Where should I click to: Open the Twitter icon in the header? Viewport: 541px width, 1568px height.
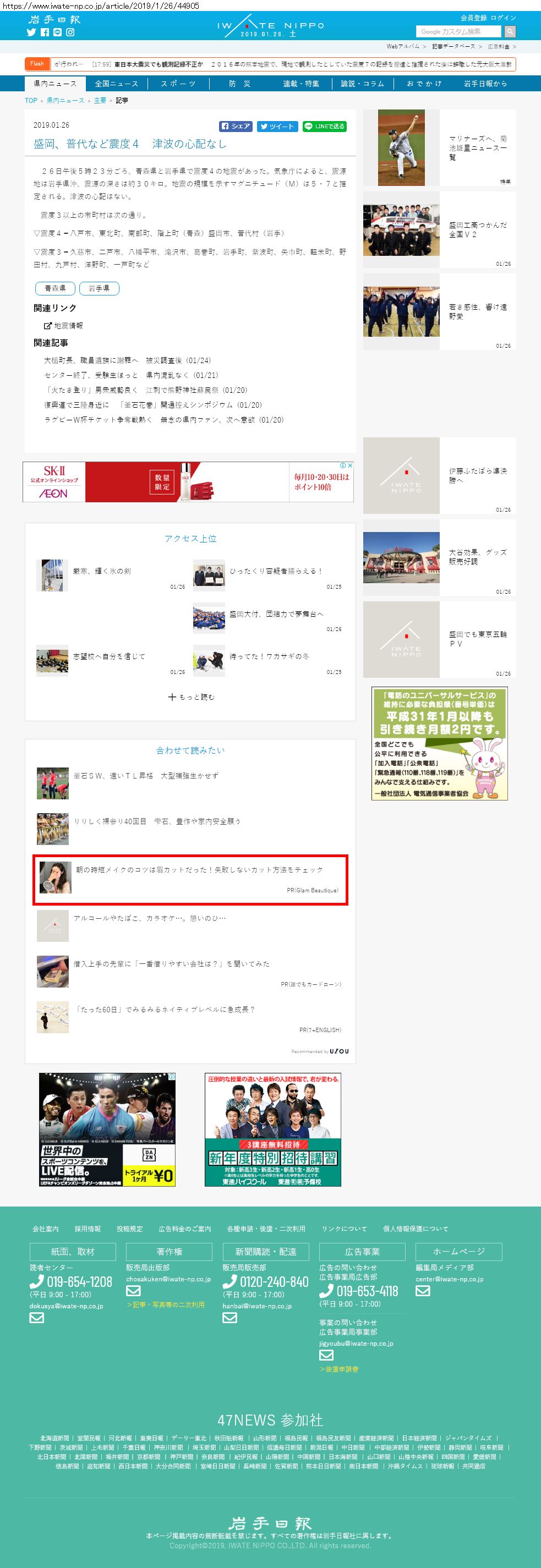(x=32, y=32)
